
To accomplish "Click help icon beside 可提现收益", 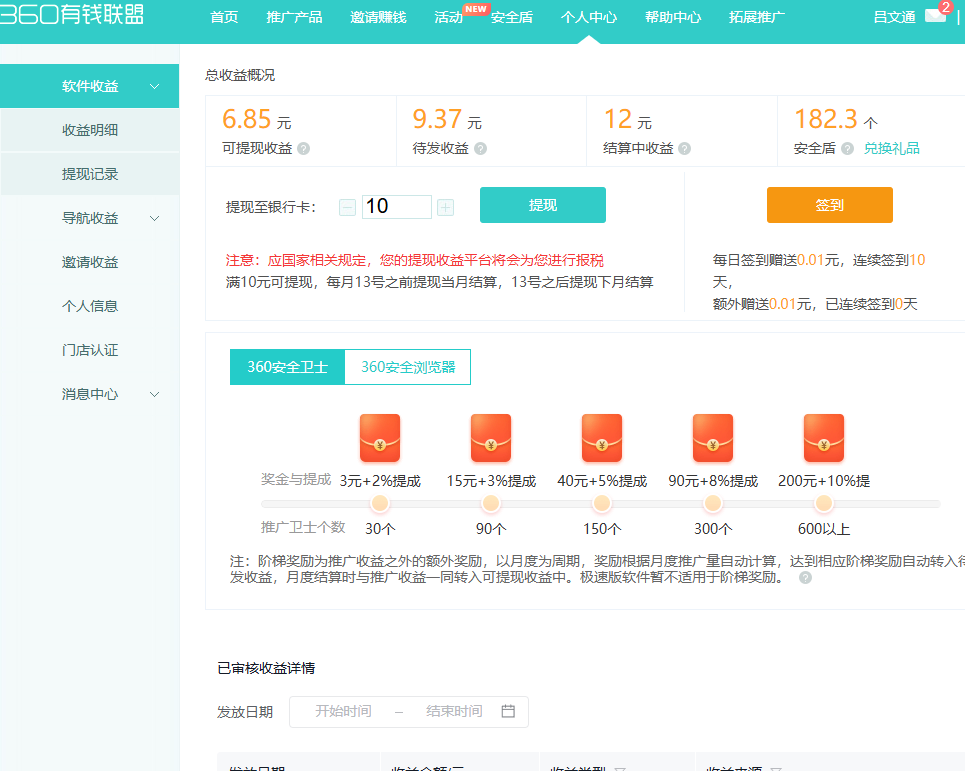I will pyautogui.click(x=303, y=148).
